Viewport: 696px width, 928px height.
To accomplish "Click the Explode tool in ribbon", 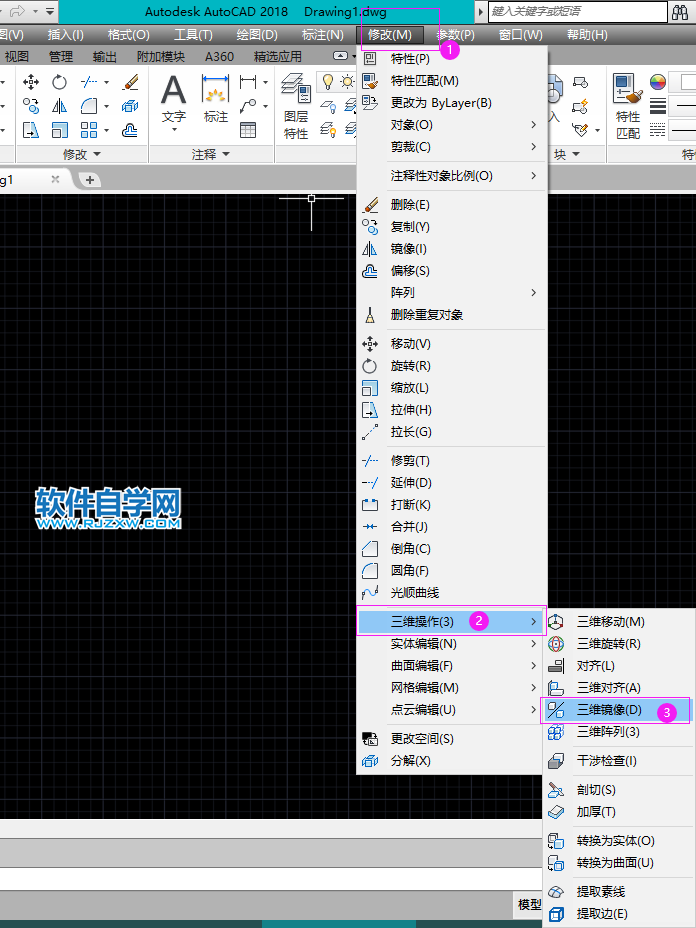I will click(x=130, y=106).
